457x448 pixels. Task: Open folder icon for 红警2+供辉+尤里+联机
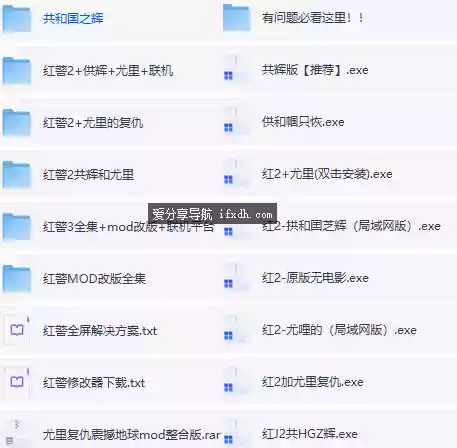click(x=17, y=71)
